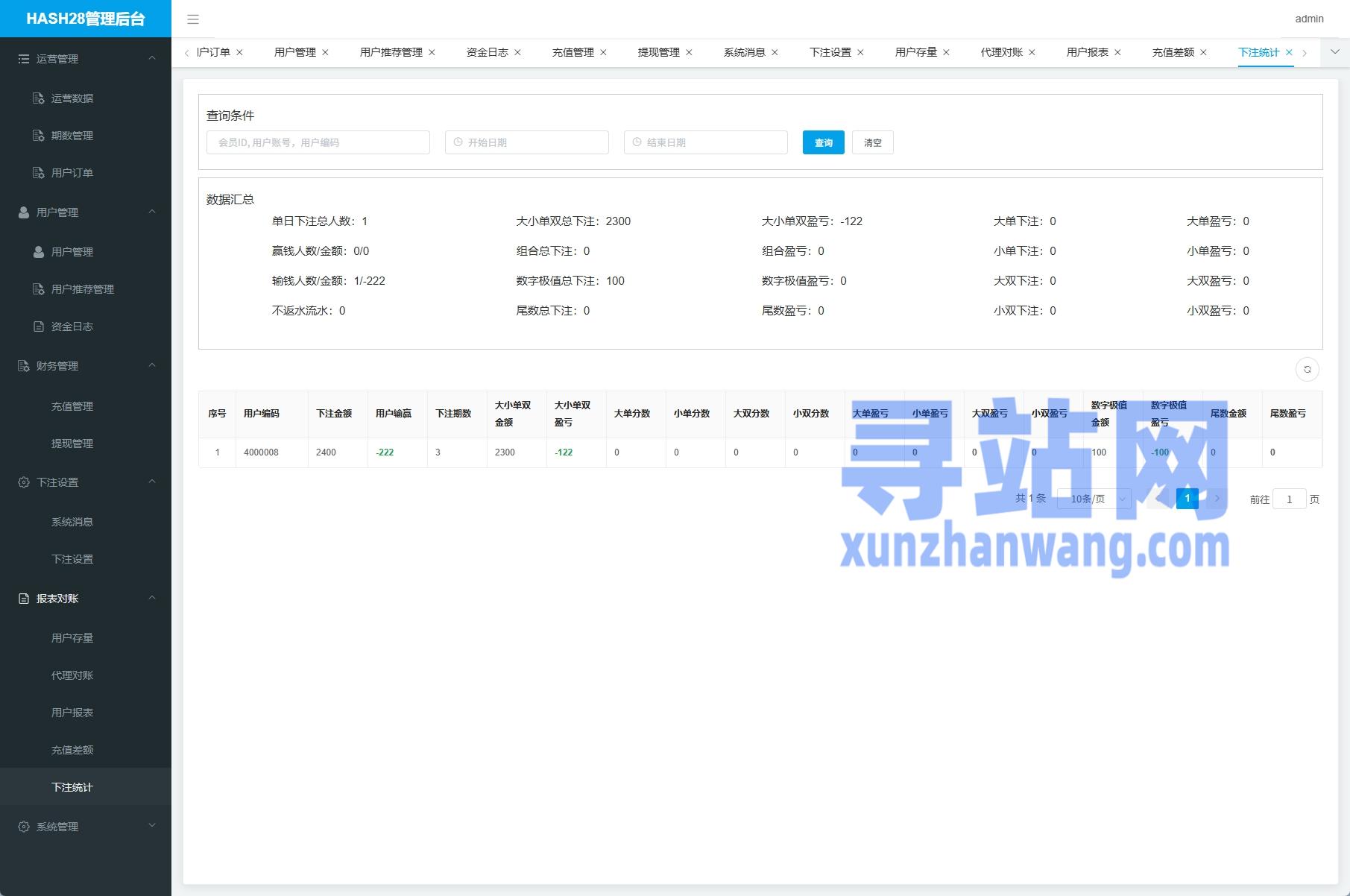Close the active 下注统计 tab

[x=1289, y=52]
